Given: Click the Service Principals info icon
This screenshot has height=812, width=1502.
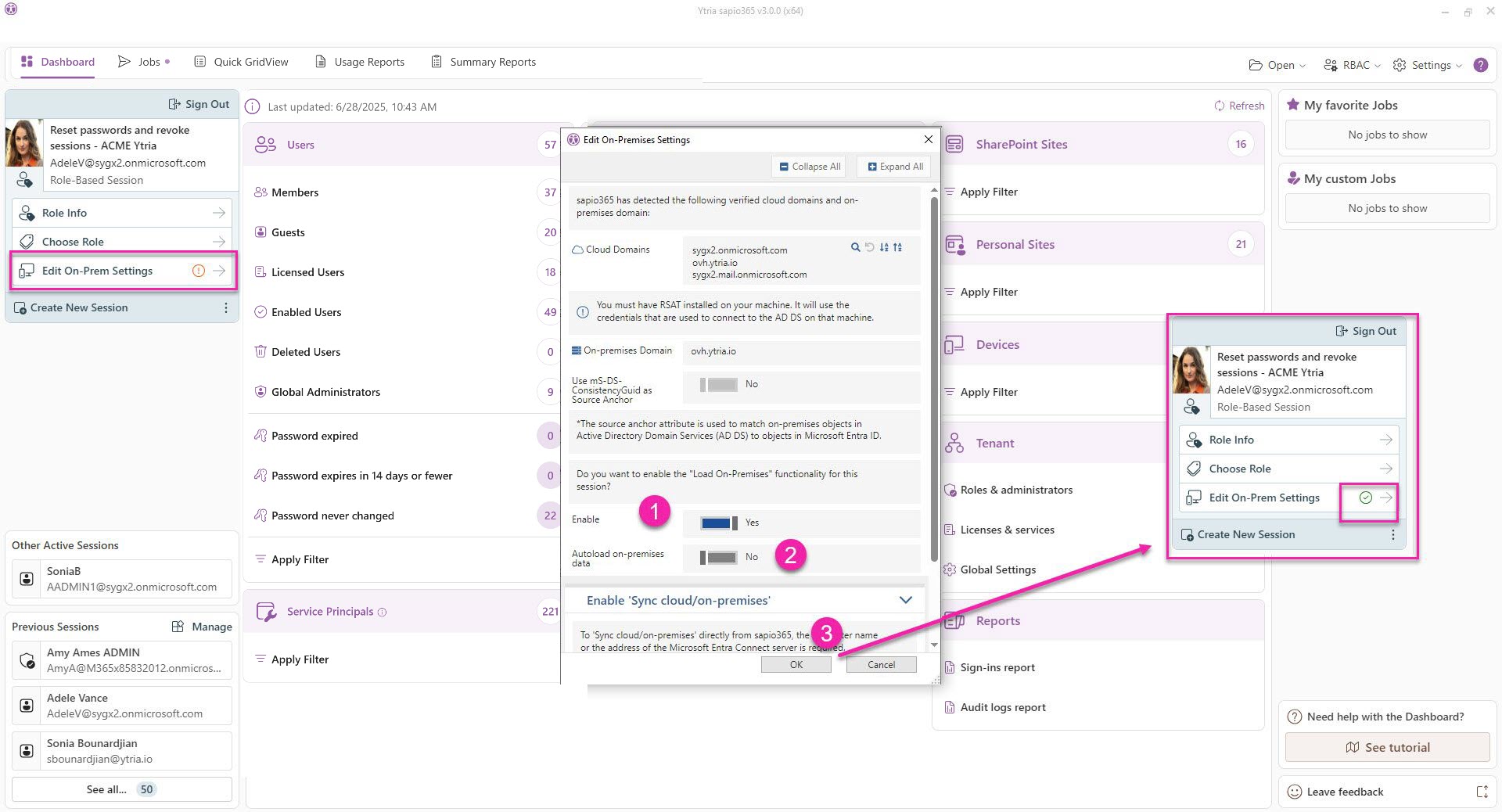Looking at the screenshot, I should [382, 613].
